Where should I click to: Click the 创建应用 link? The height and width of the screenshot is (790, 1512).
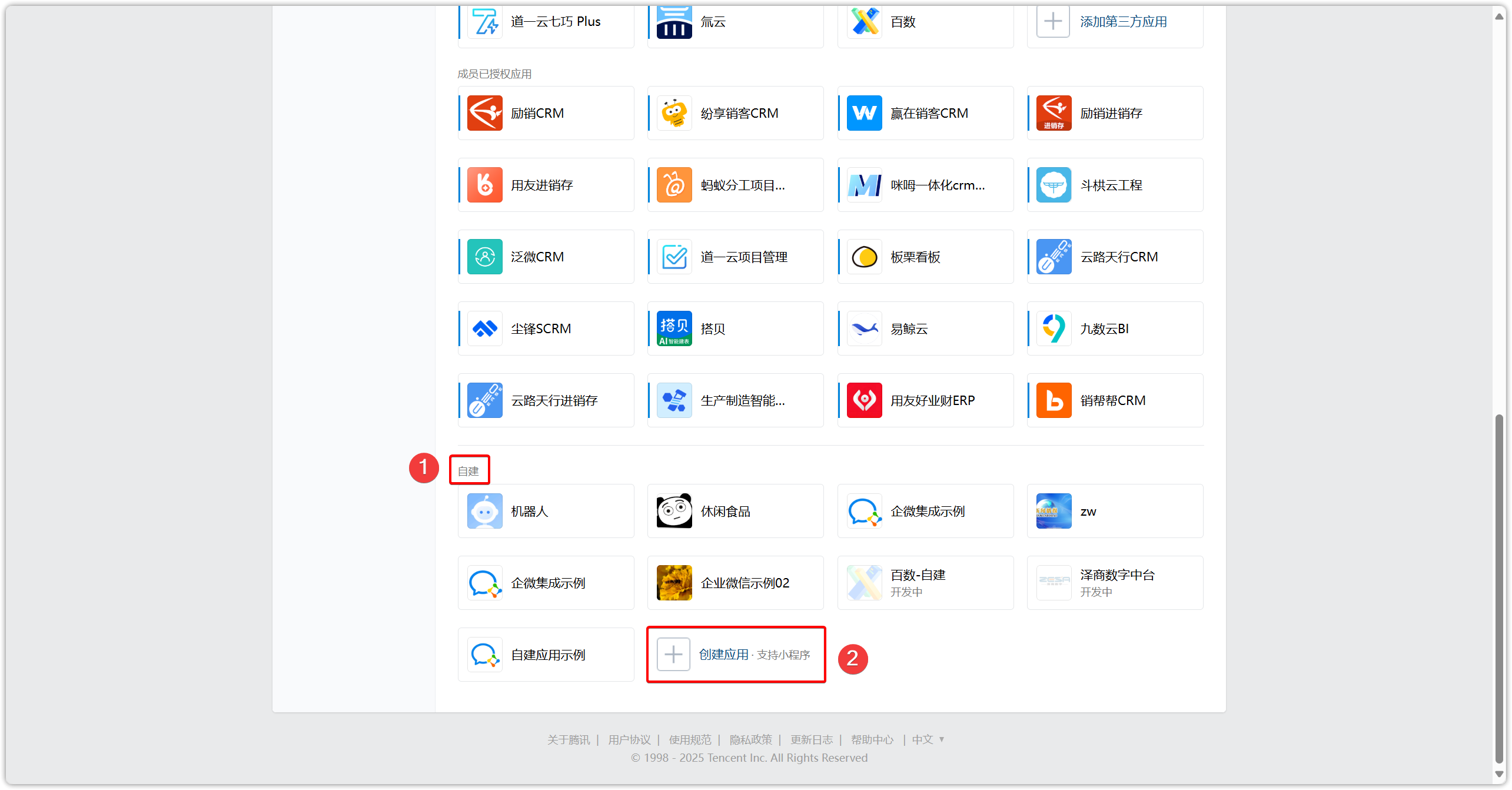pos(723,655)
